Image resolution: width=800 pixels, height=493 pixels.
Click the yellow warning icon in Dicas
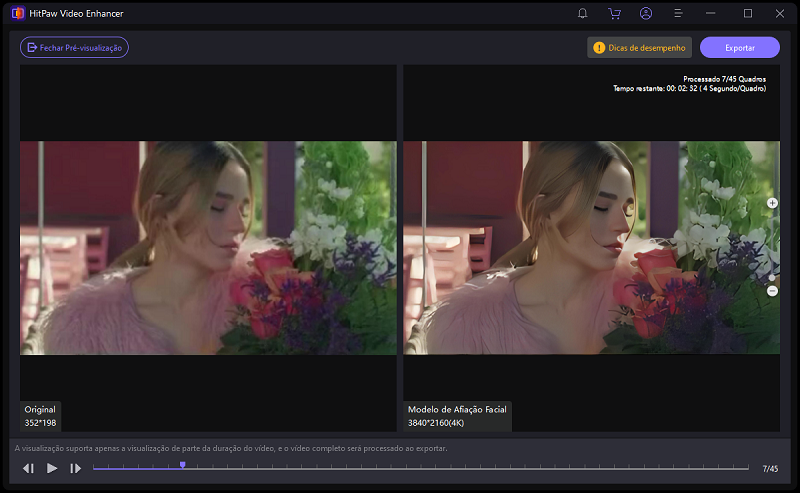[x=600, y=47]
